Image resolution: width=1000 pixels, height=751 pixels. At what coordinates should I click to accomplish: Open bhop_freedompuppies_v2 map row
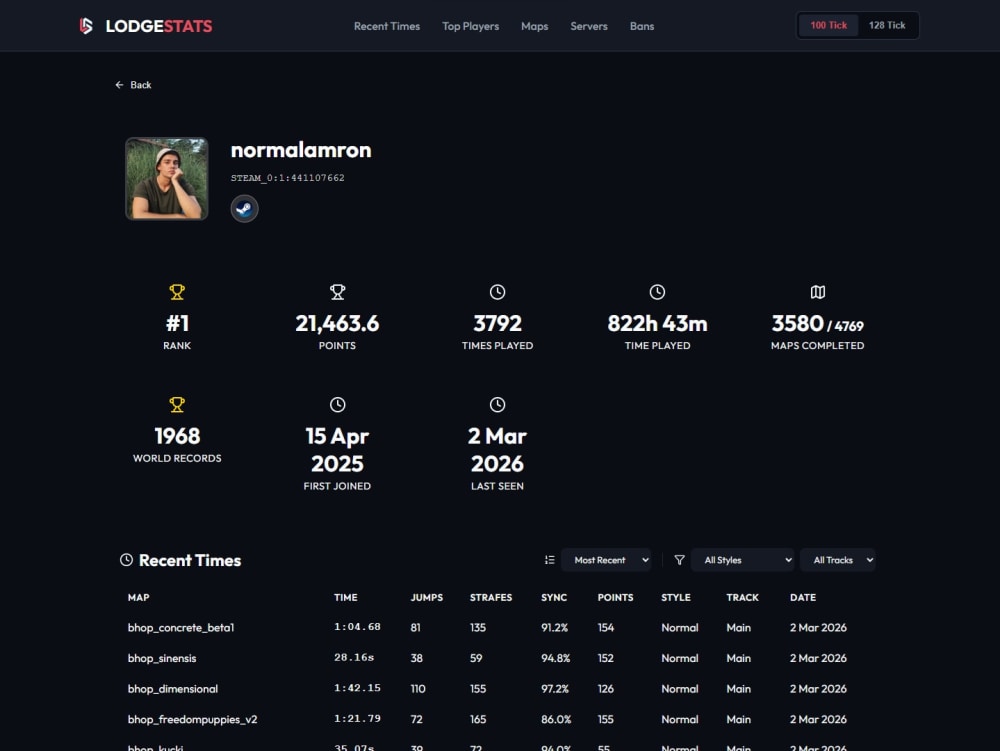(500, 719)
